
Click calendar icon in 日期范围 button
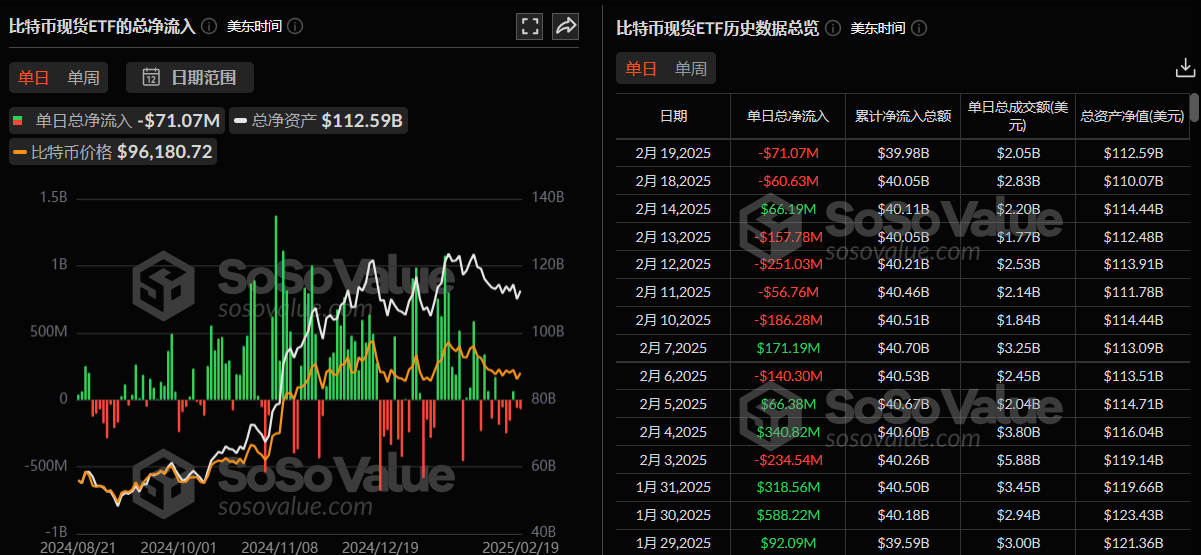click(152, 77)
